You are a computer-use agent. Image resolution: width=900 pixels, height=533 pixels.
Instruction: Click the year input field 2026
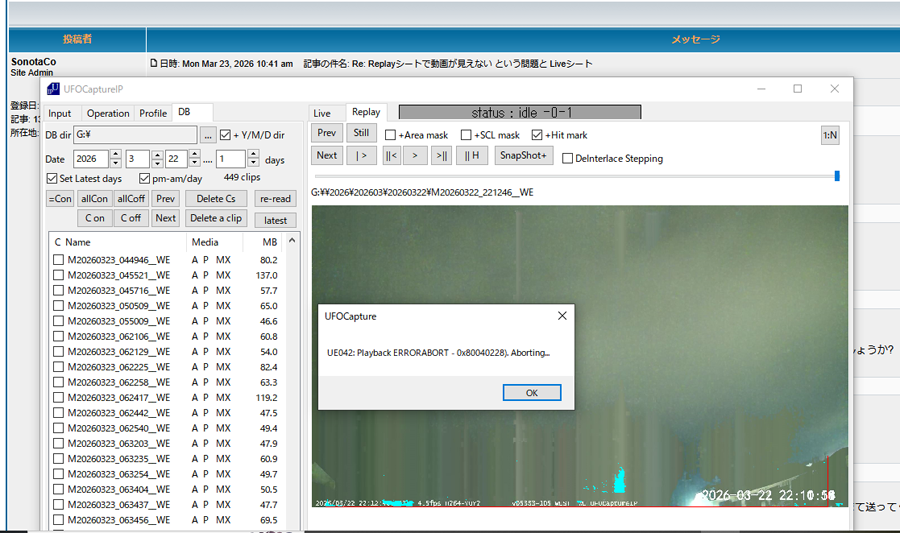coord(91,159)
